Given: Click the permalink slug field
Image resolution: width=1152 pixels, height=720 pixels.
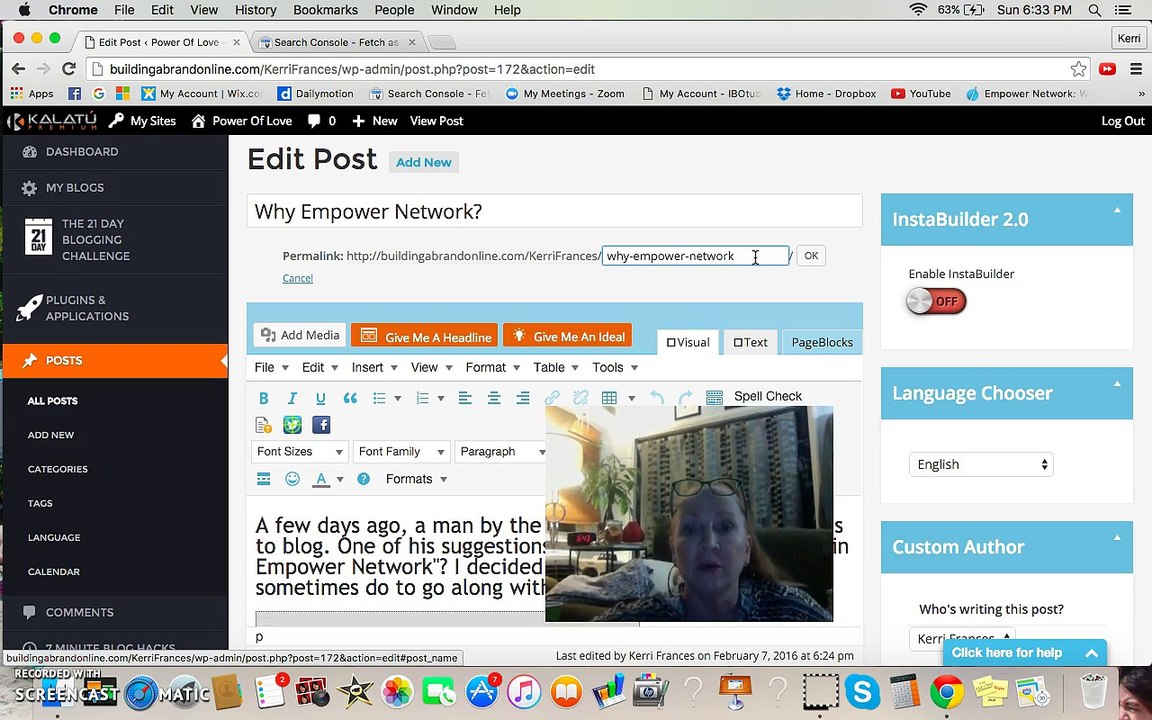Looking at the screenshot, I should [x=695, y=256].
